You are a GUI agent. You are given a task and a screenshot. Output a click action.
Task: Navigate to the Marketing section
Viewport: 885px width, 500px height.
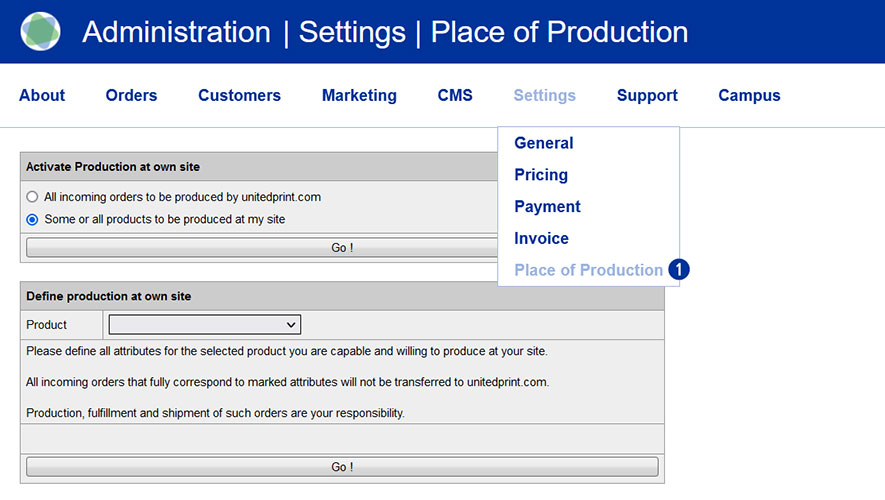click(359, 96)
